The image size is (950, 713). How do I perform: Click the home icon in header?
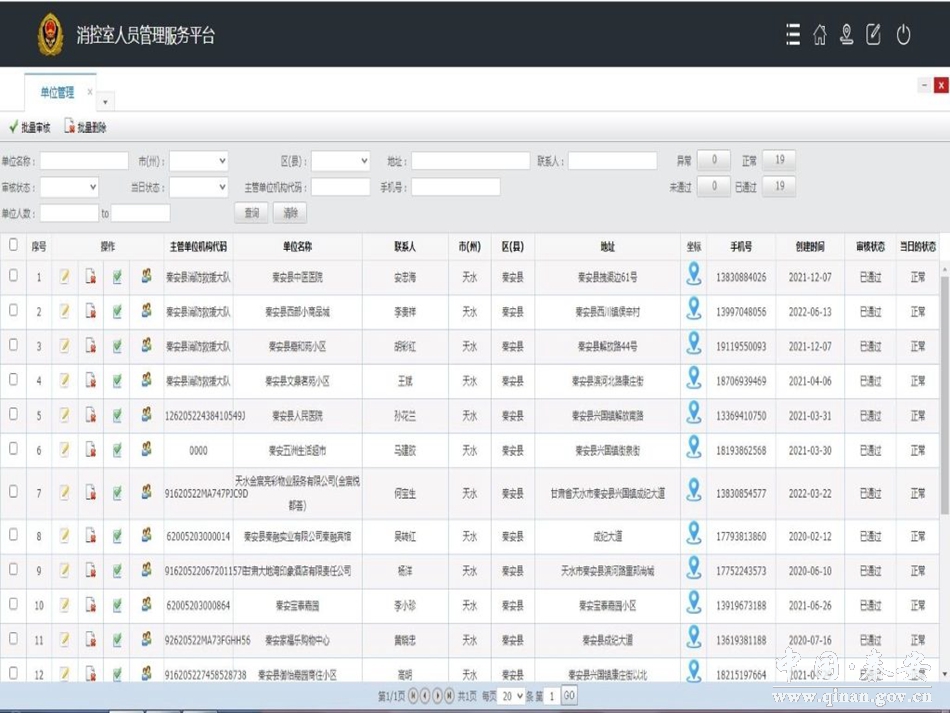[820, 35]
